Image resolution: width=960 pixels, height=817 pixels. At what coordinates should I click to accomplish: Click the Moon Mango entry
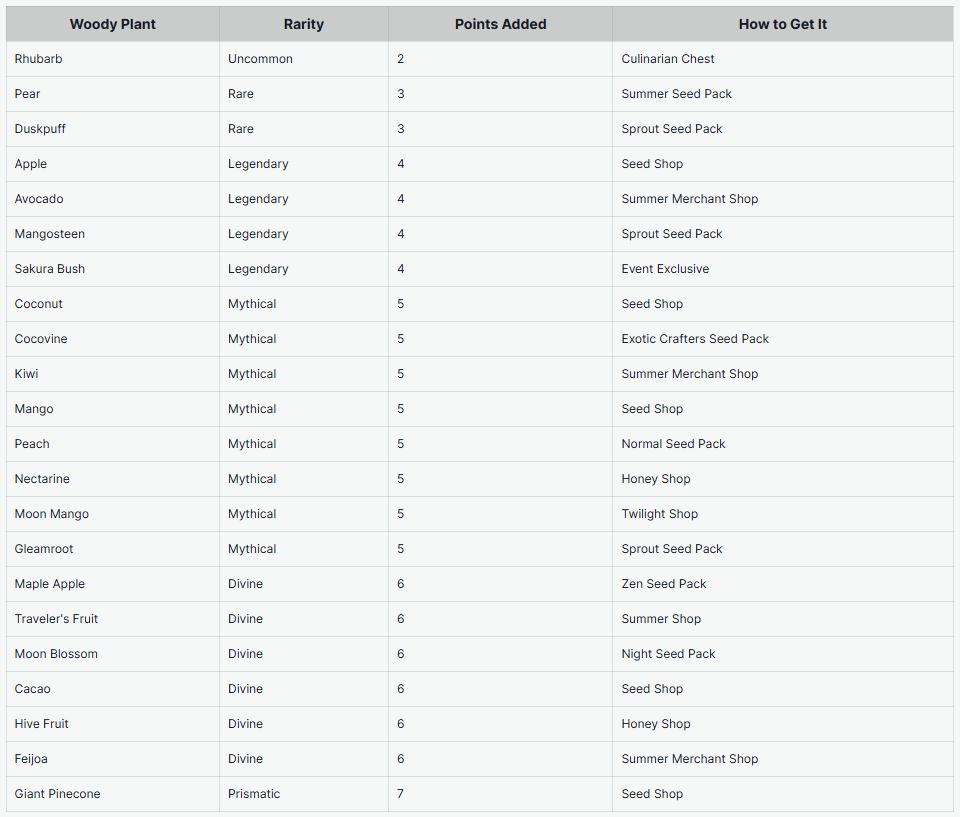pos(52,514)
